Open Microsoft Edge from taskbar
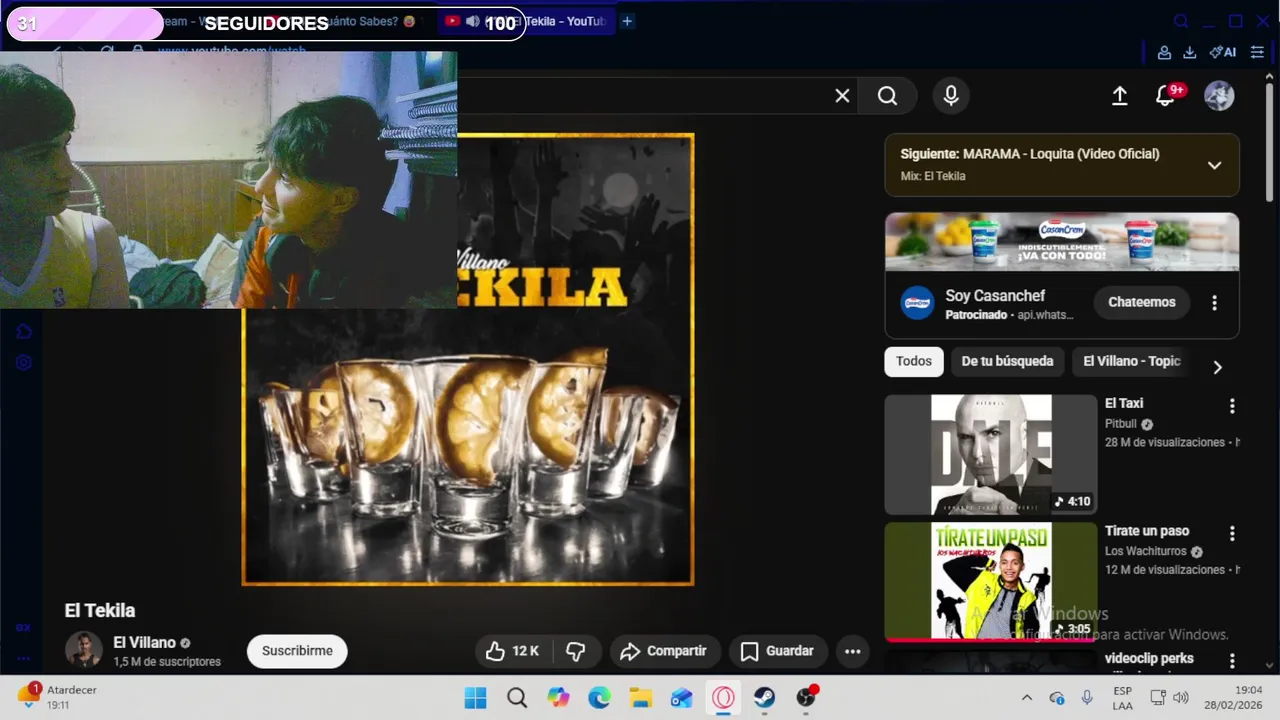 (599, 698)
